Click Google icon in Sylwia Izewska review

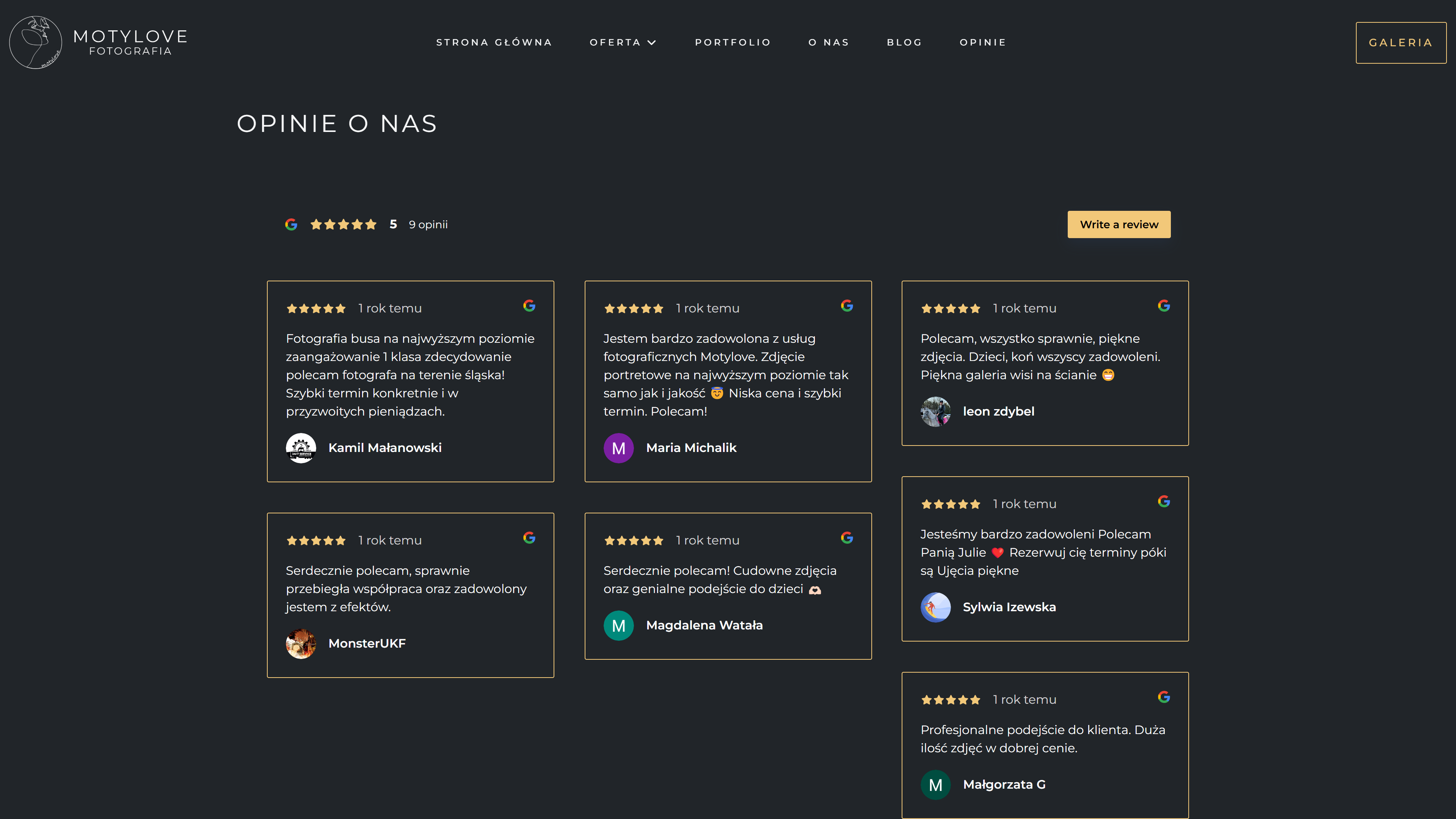coord(1164,501)
